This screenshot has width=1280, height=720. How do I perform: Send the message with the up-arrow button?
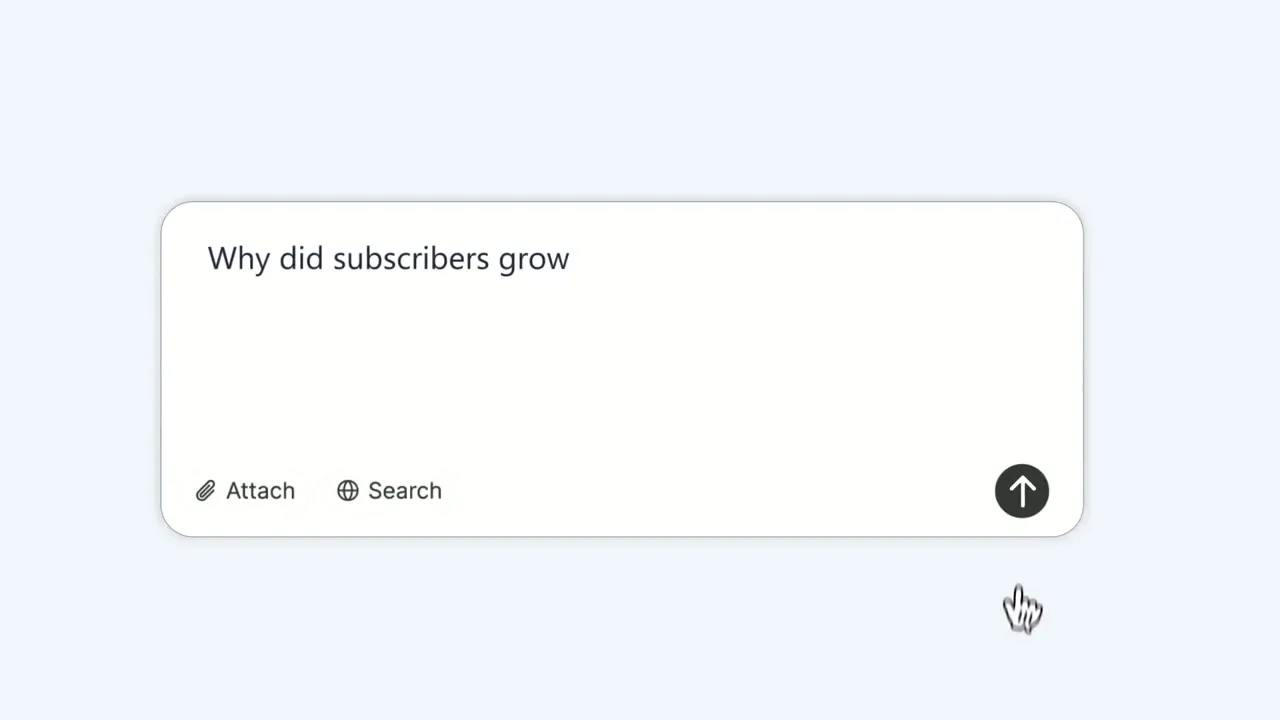(1021, 491)
